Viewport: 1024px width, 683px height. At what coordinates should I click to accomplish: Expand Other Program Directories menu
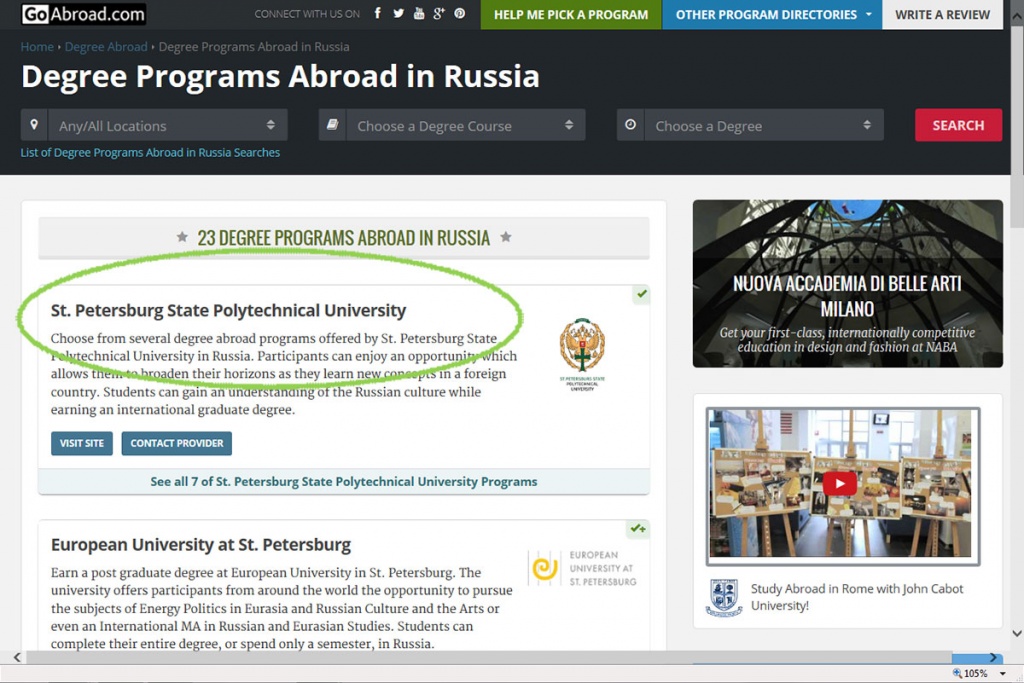773,14
